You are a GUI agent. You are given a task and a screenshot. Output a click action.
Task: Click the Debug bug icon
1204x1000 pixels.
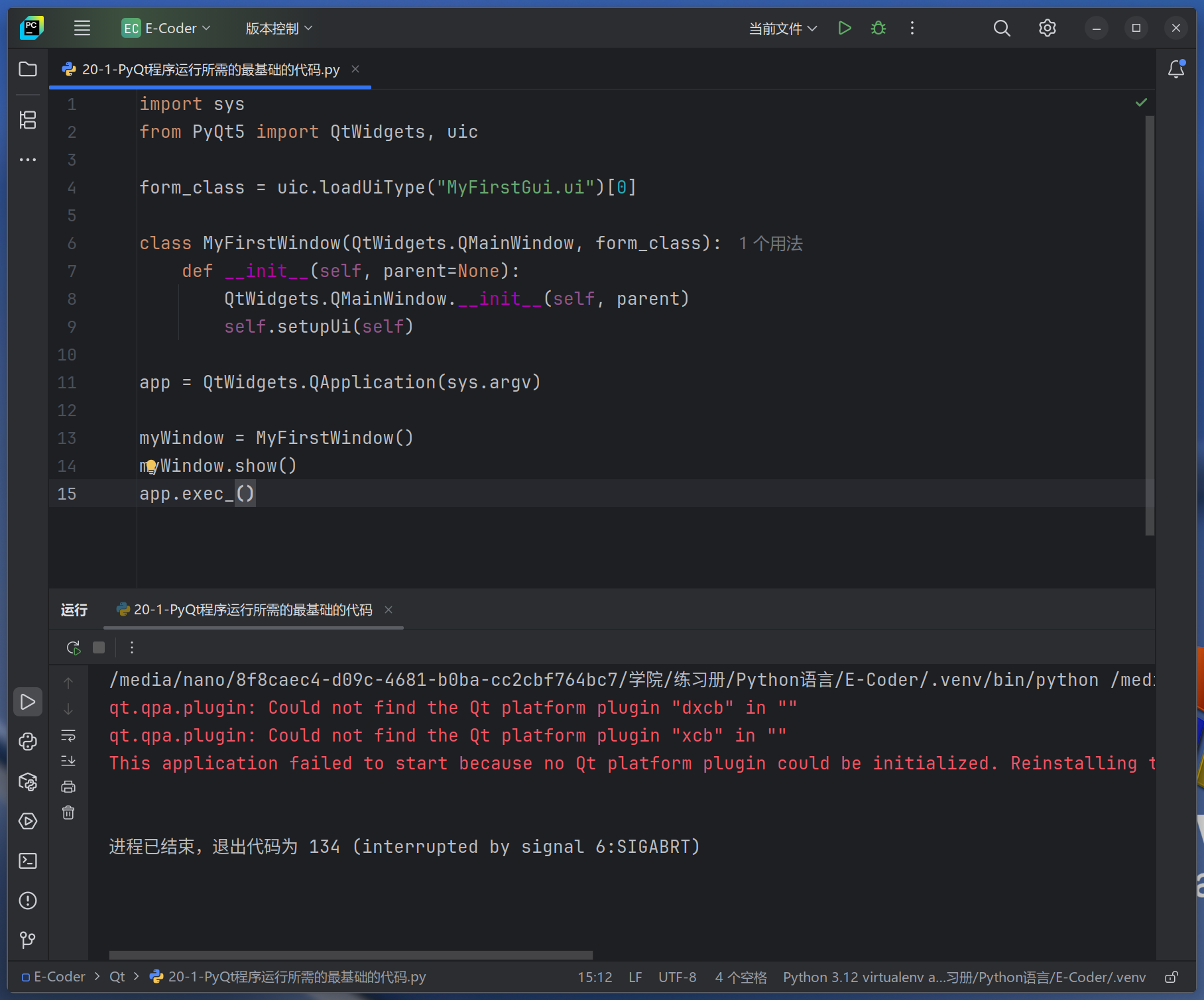(878, 28)
